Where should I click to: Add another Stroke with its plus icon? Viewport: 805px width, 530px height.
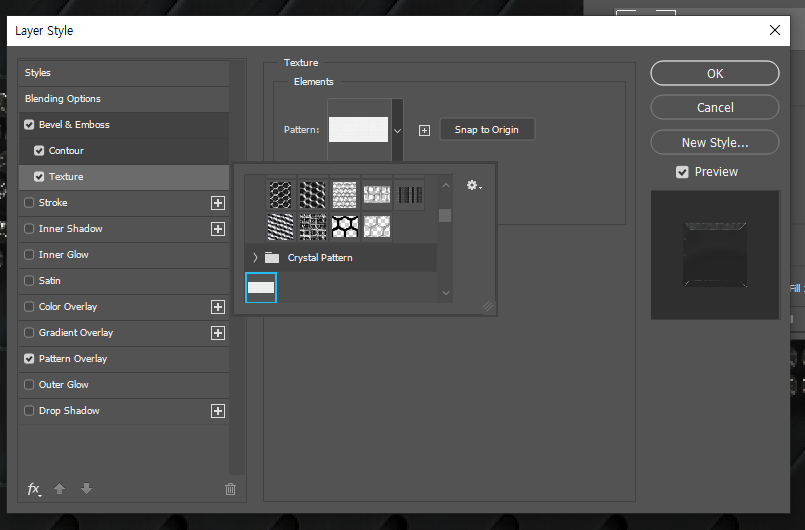click(218, 203)
